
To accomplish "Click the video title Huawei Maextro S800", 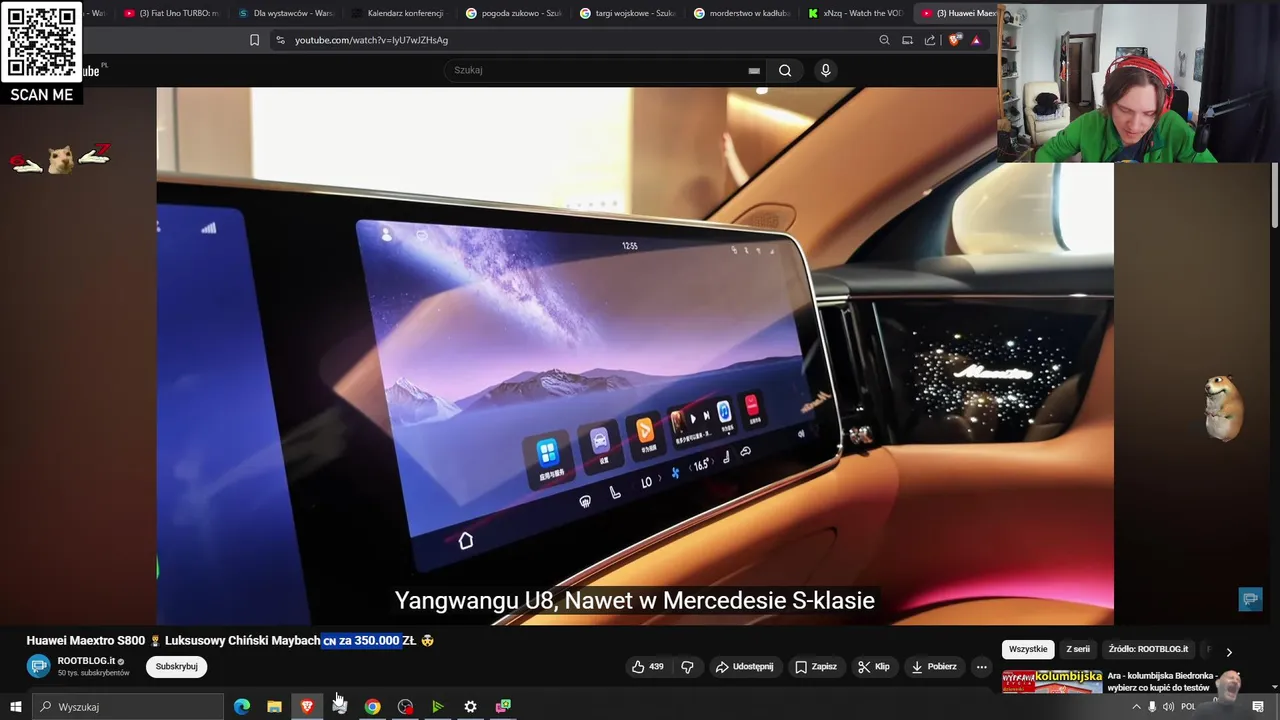I will 231,640.
